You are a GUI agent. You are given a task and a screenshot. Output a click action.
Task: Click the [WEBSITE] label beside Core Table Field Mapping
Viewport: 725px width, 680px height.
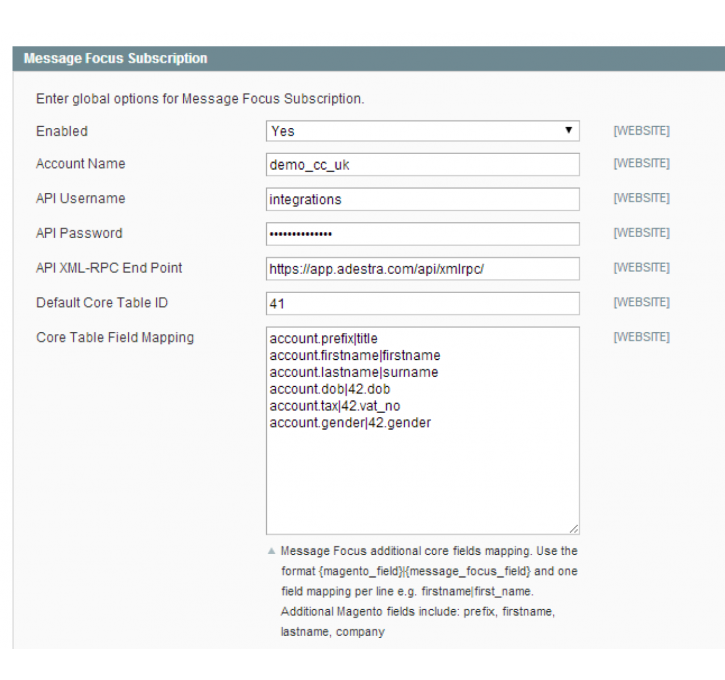click(x=641, y=337)
